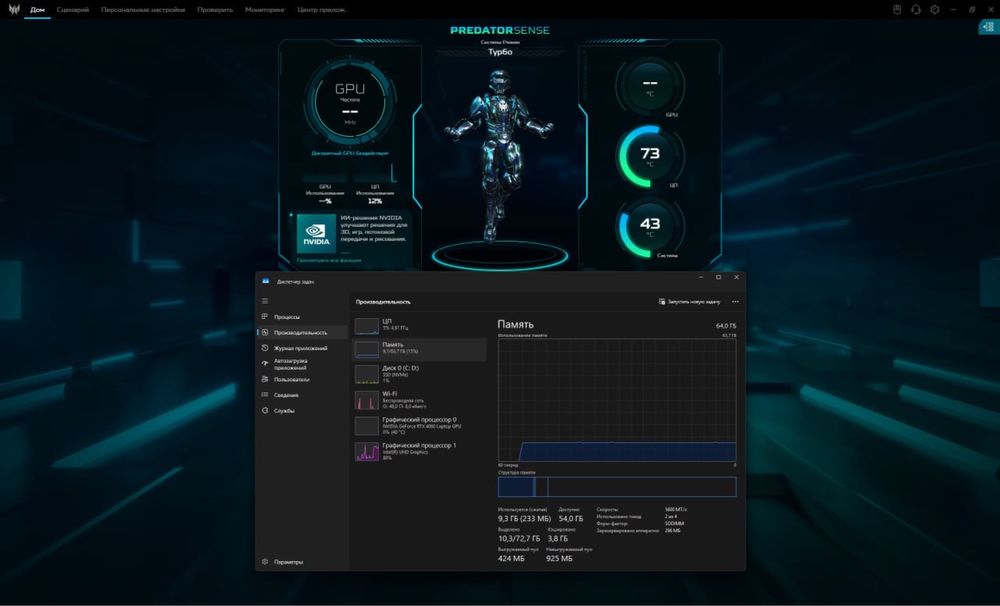This screenshot has height=606, width=1000.
Task: Select the Wi-Fi performance entry
Action: click(419, 400)
